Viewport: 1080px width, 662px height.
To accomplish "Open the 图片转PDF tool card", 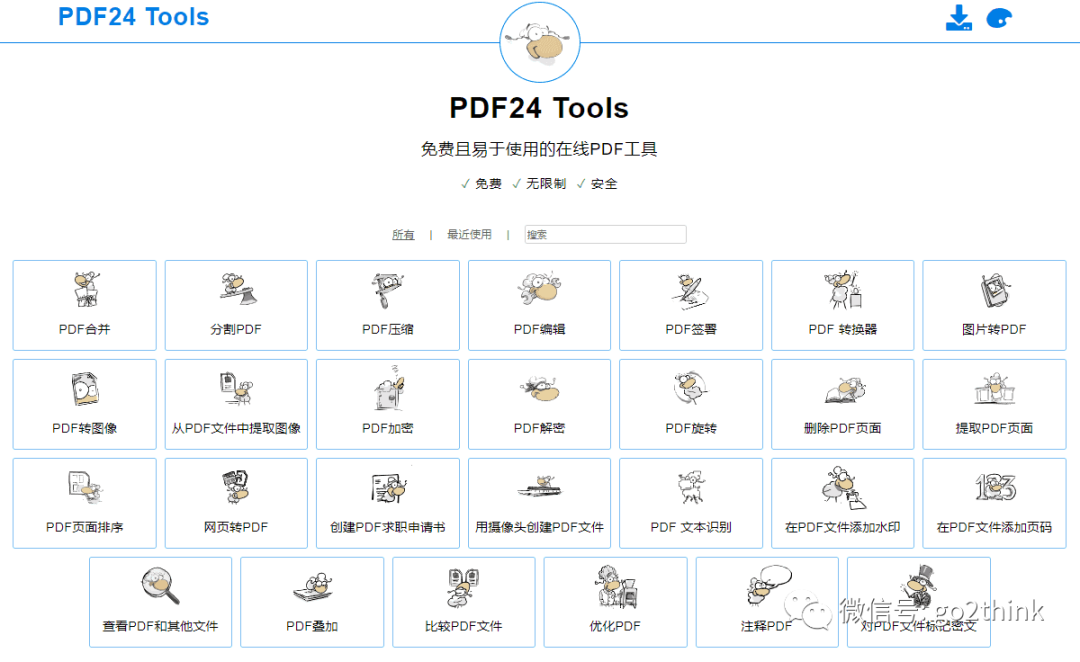I will point(994,305).
